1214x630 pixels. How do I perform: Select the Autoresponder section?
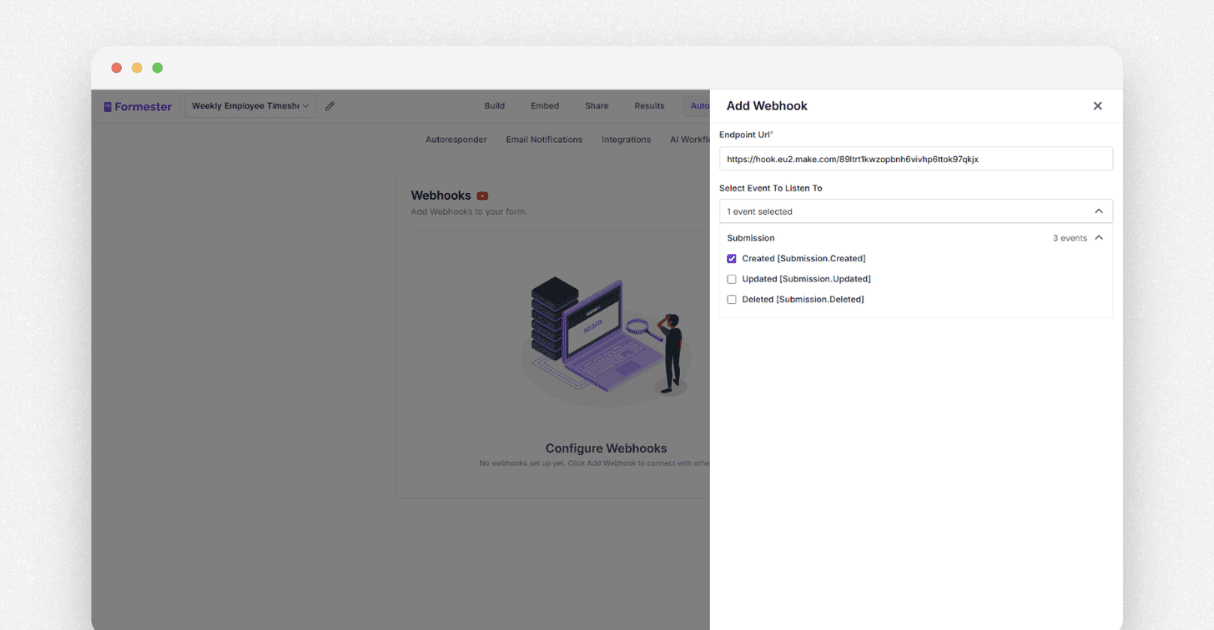(456, 139)
